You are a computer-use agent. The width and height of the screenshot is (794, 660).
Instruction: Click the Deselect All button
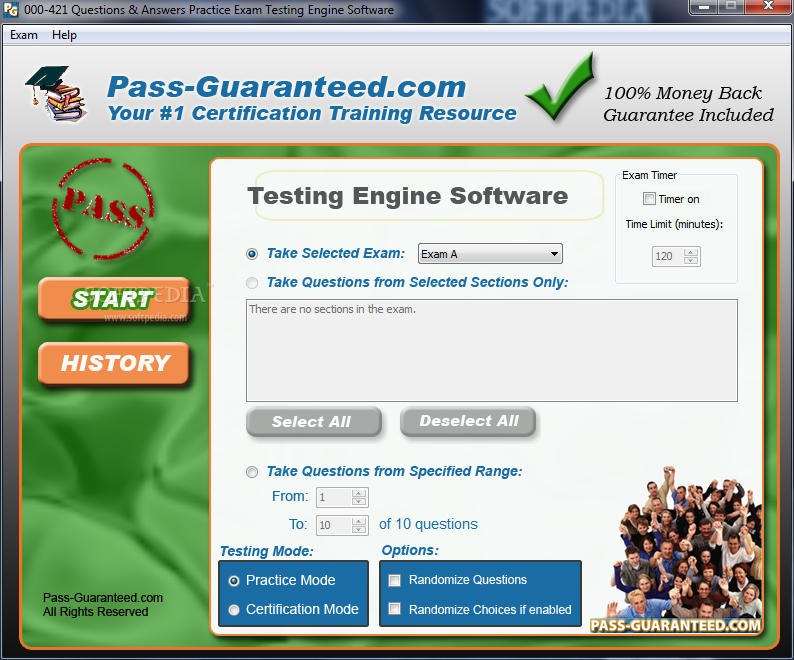(x=468, y=421)
